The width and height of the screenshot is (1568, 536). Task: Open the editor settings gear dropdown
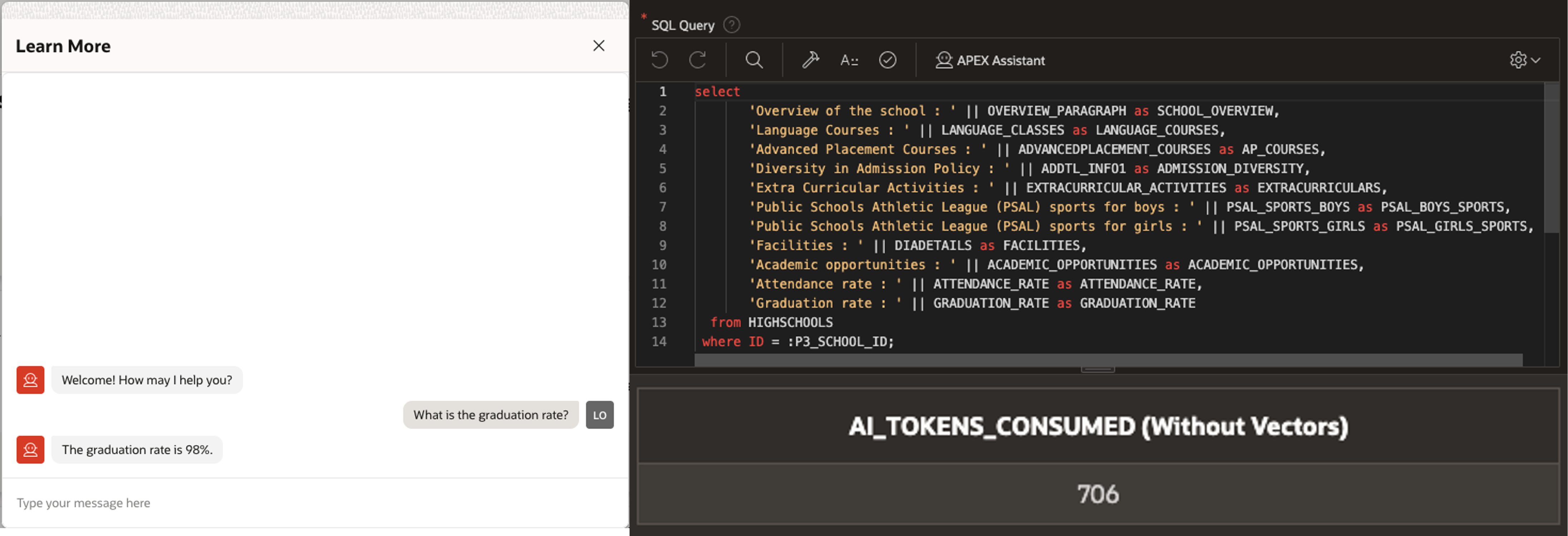(x=1524, y=60)
